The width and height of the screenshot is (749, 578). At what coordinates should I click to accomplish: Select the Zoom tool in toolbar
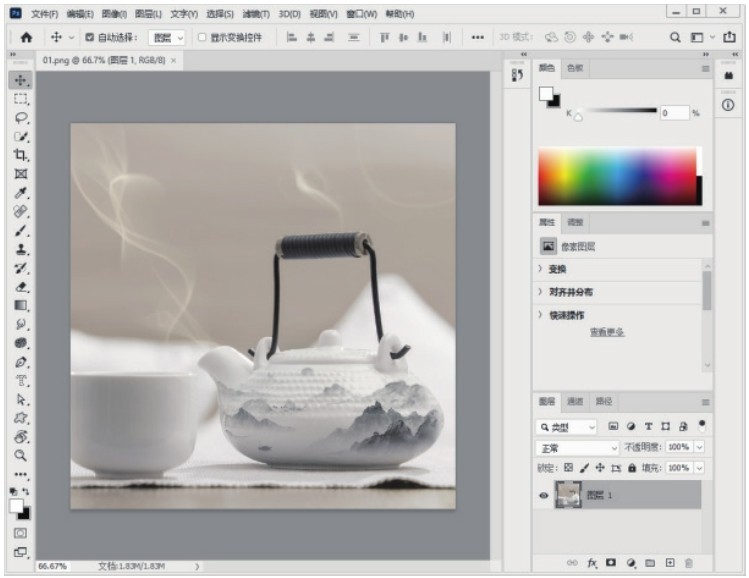[20, 455]
